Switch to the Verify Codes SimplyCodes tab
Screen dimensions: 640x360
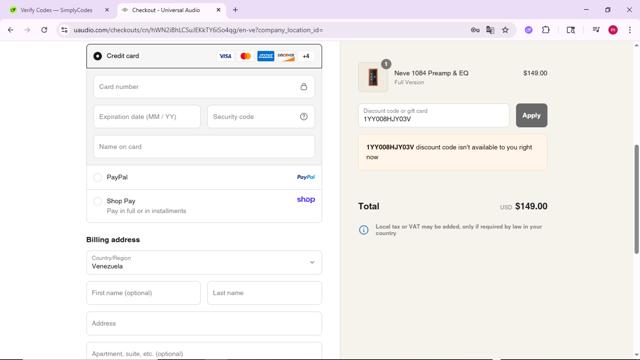tap(56, 10)
